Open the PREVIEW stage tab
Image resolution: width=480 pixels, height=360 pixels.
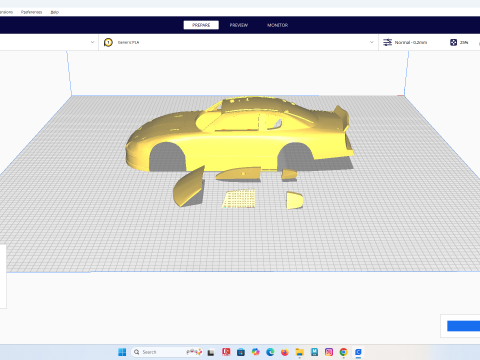[239, 25]
